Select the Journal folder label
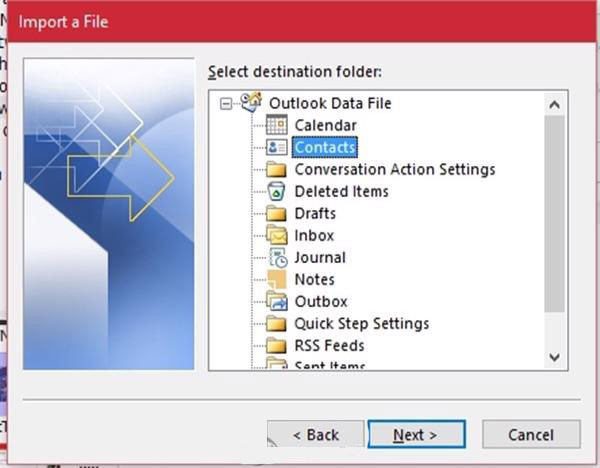 [x=320, y=257]
